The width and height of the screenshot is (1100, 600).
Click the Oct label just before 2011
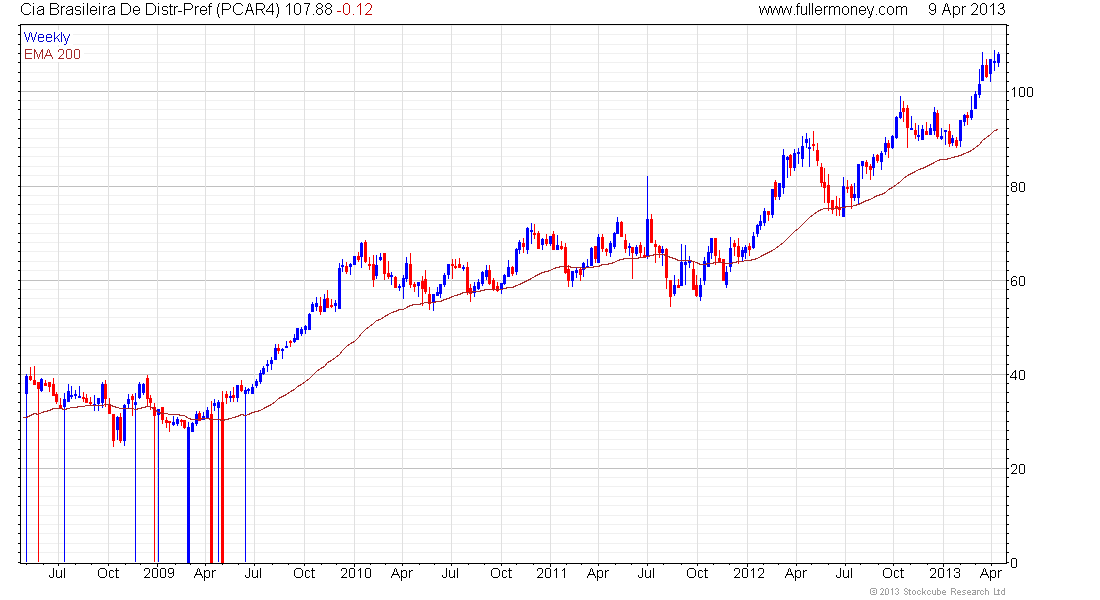[x=501, y=573]
